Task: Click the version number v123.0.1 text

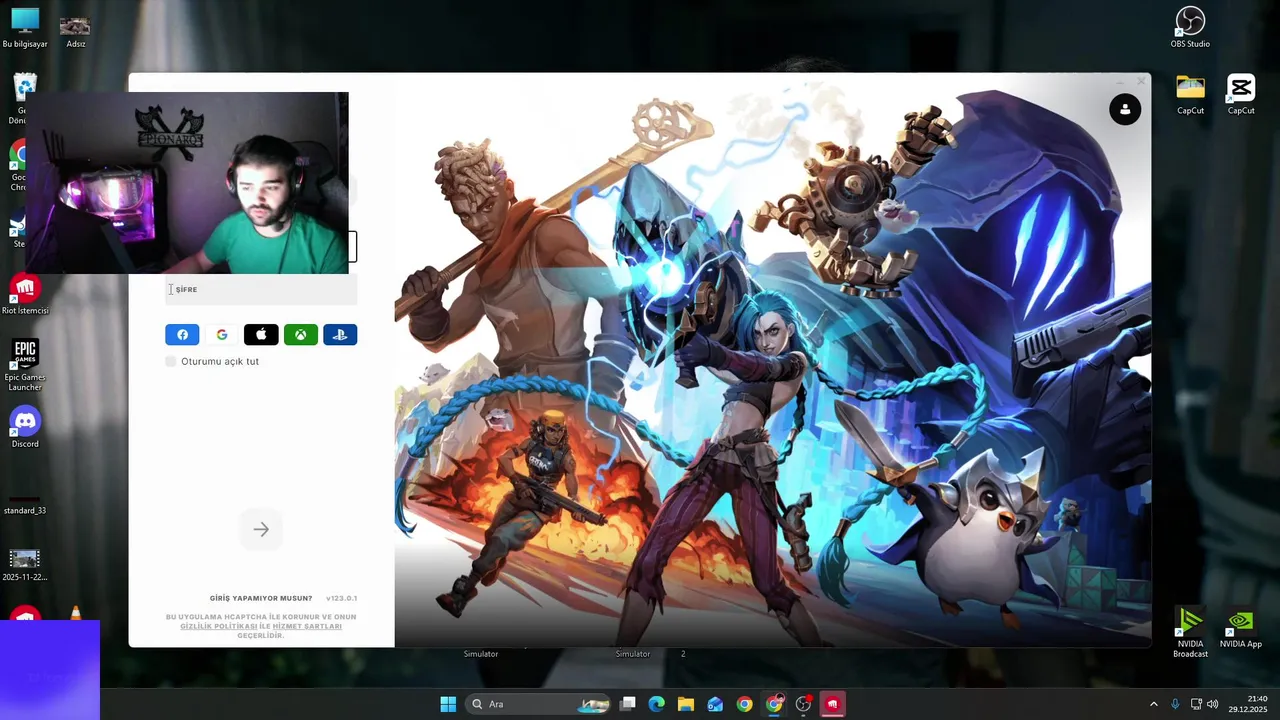Action: coord(341,598)
